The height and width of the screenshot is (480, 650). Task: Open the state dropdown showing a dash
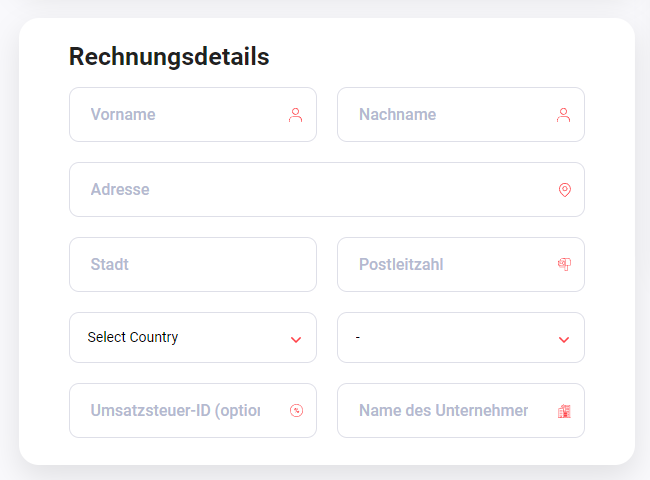461,337
